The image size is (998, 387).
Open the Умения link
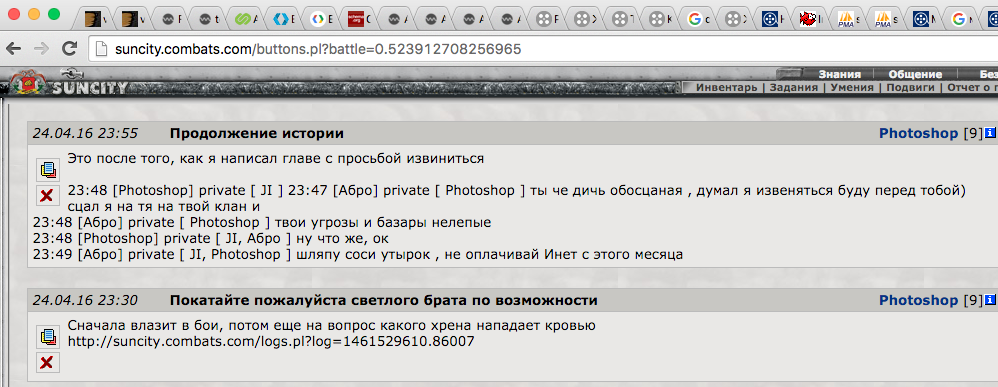852,88
